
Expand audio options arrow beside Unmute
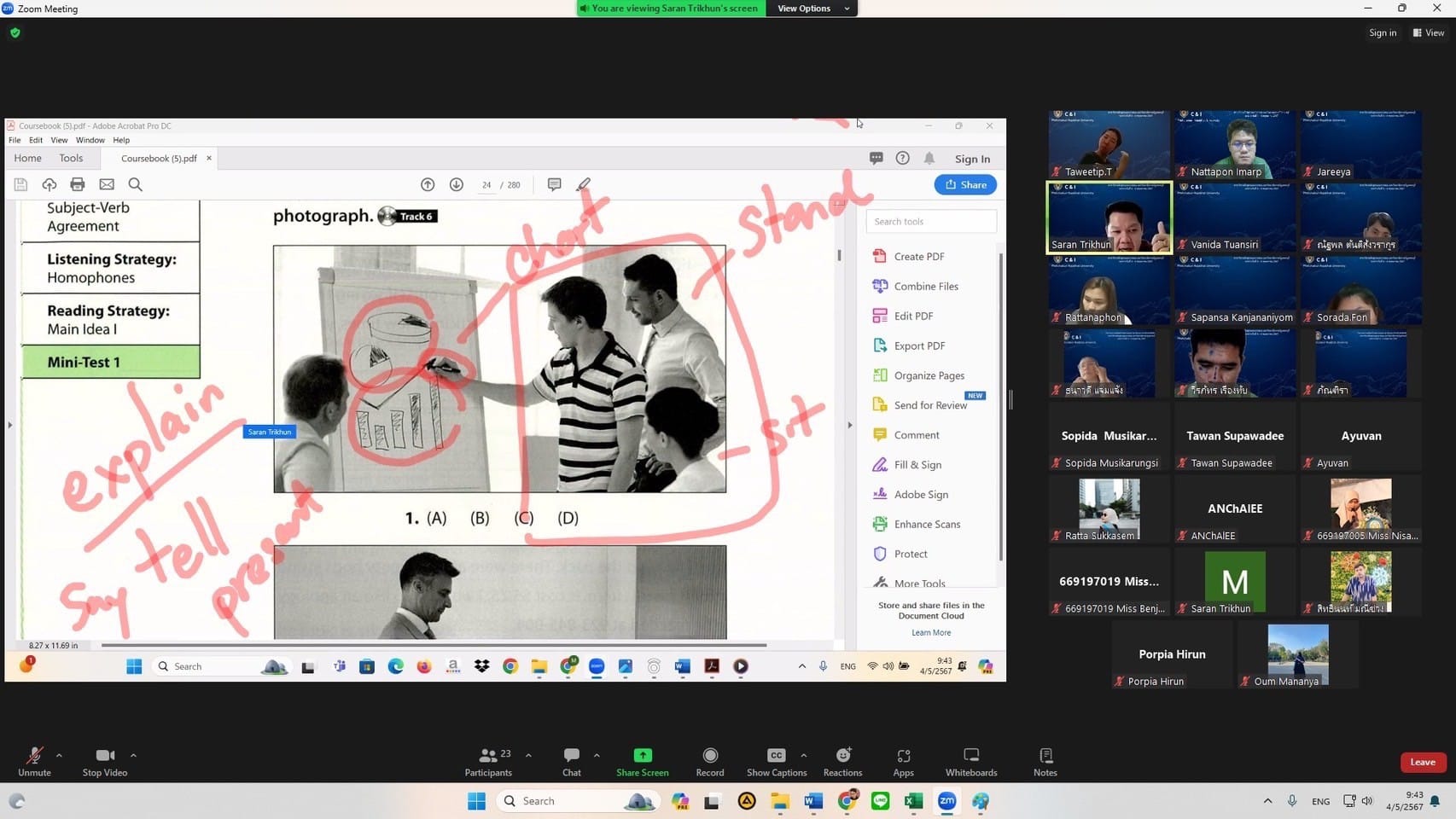[59, 755]
